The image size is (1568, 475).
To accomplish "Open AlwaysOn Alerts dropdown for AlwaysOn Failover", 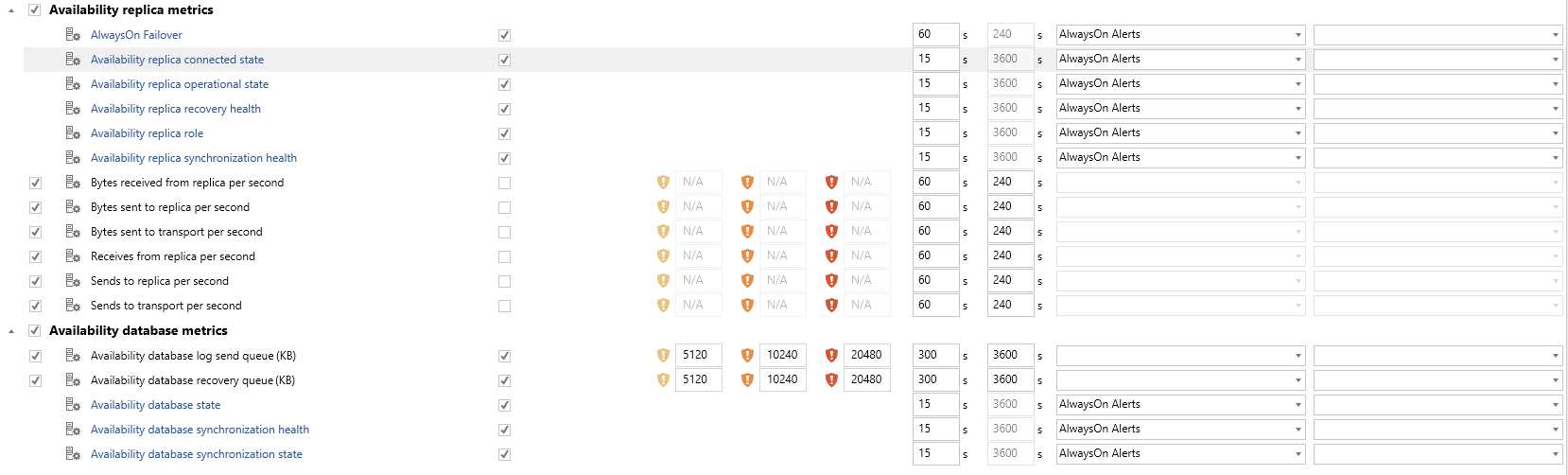I will [x=1180, y=34].
